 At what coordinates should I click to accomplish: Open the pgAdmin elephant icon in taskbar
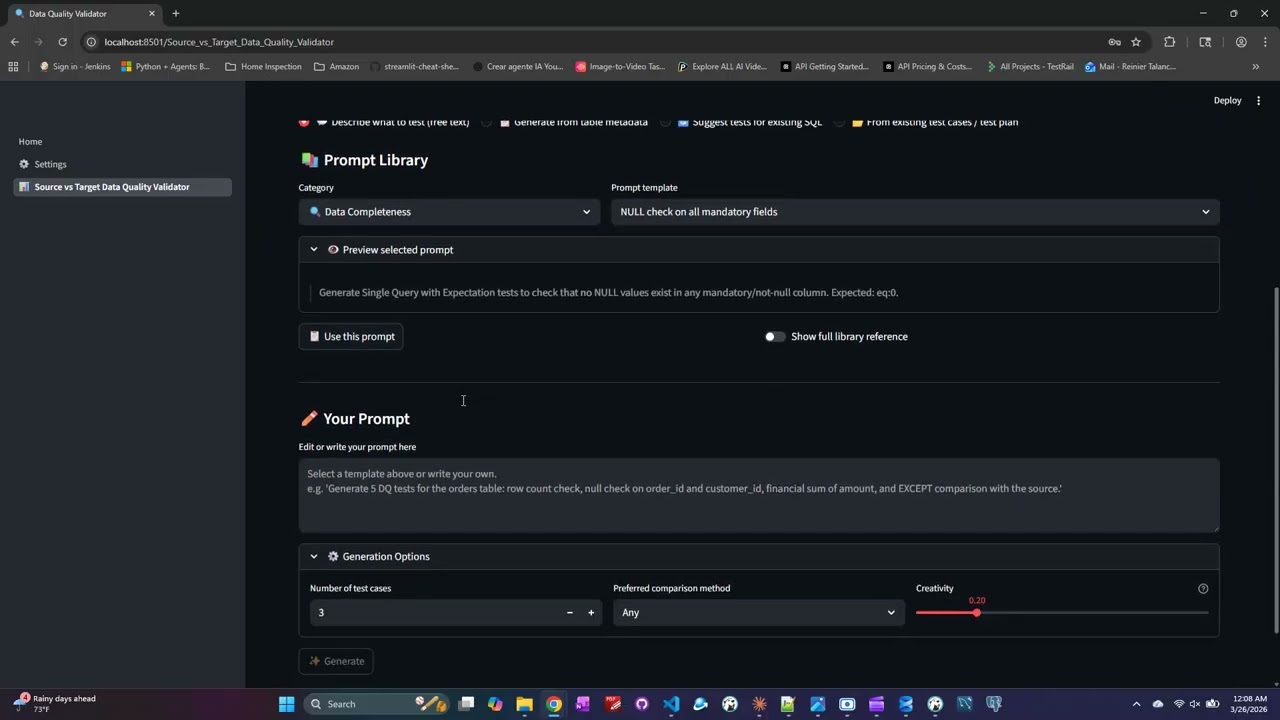[x=994, y=704]
